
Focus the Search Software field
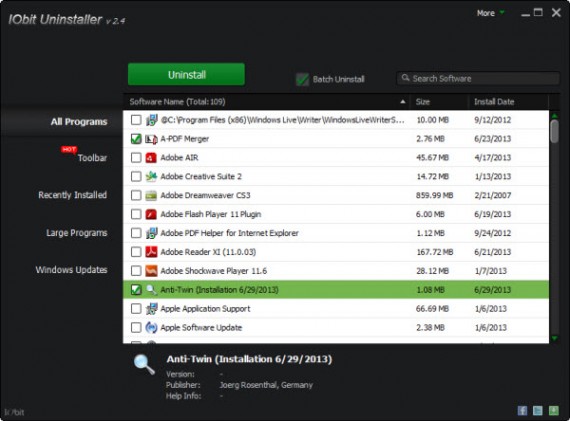pos(478,79)
